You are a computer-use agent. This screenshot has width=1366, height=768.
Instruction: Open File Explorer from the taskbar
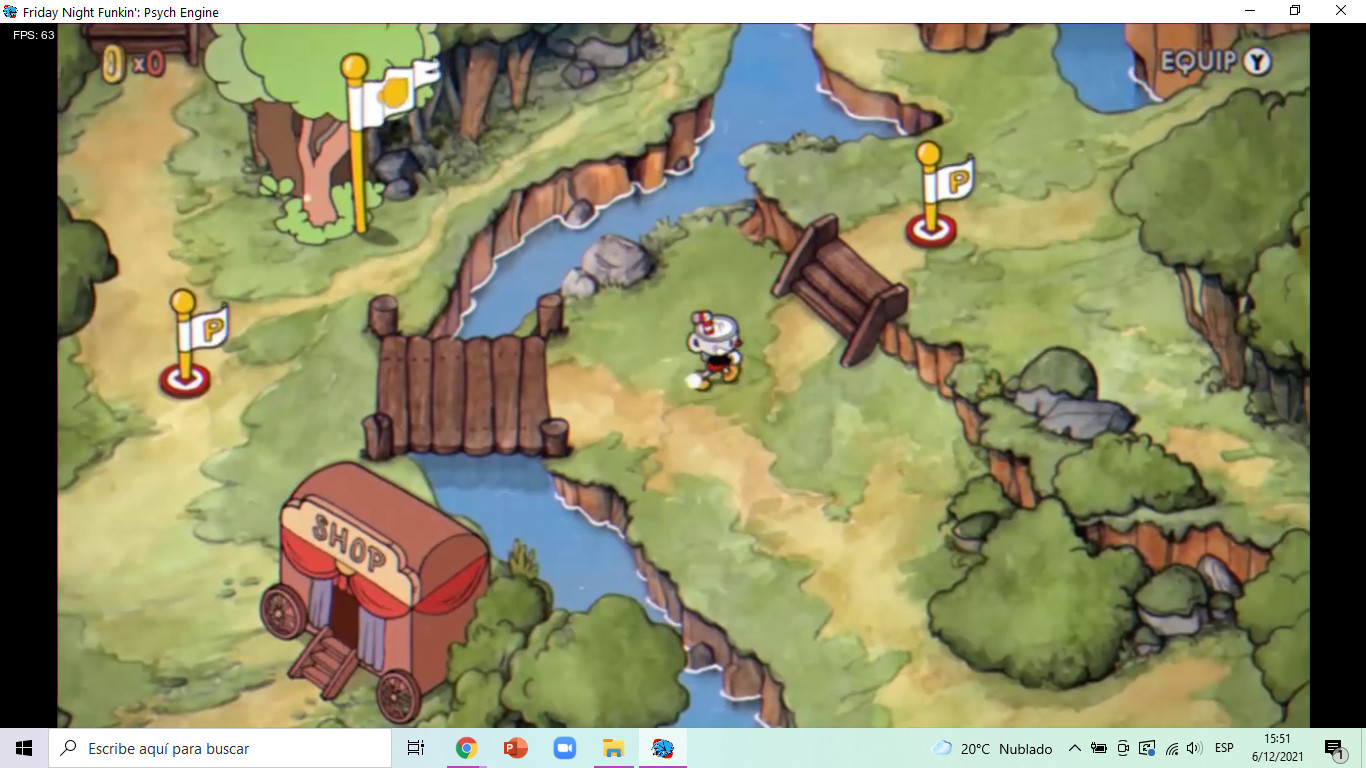click(x=613, y=748)
